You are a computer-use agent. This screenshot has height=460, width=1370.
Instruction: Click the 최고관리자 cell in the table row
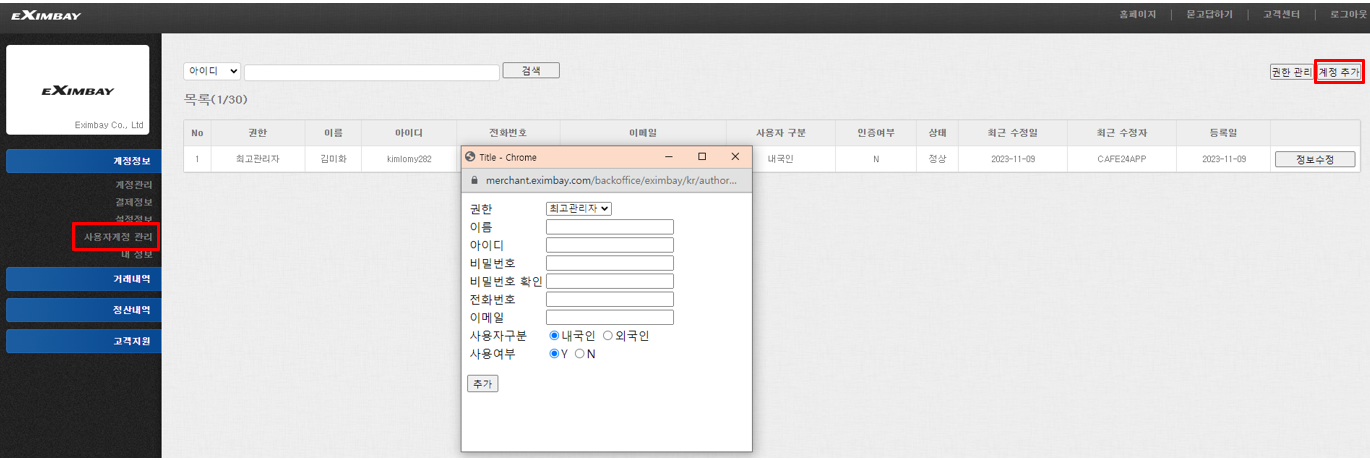(x=258, y=159)
